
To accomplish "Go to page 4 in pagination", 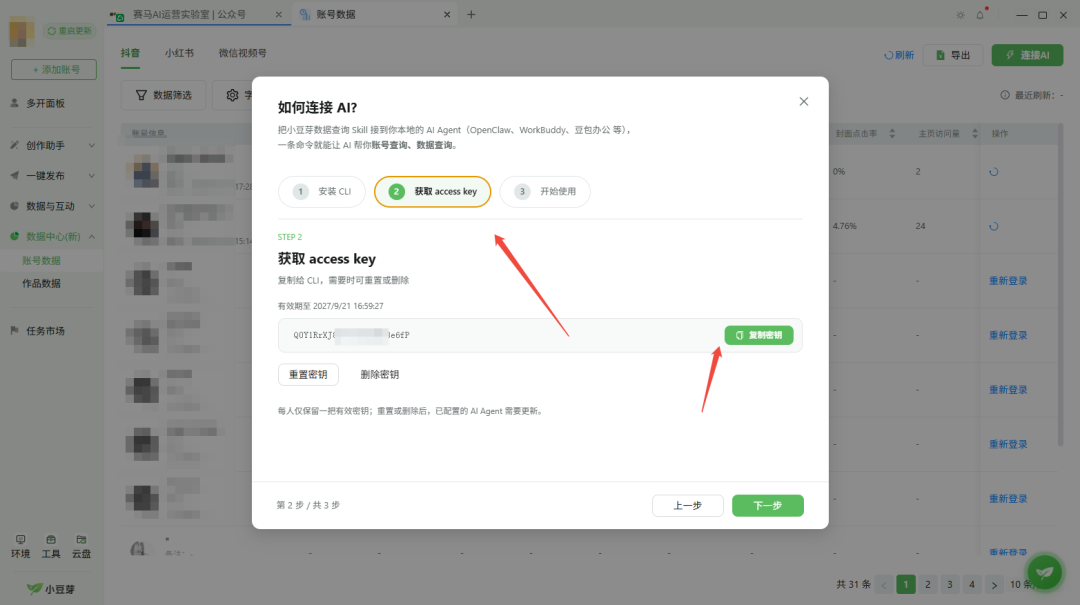I will tap(972, 584).
